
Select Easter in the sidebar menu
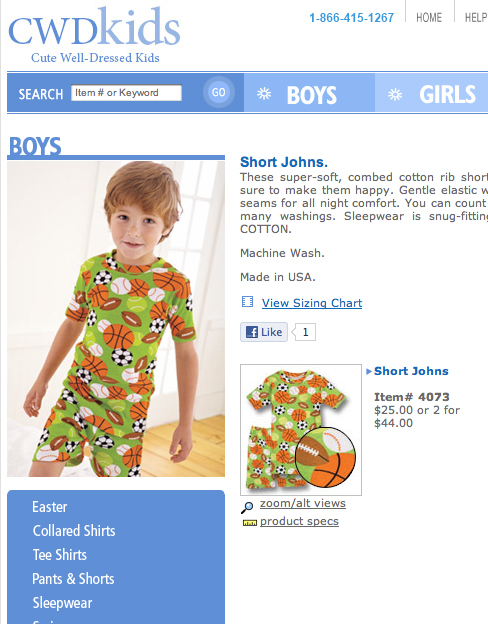(50, 507)
